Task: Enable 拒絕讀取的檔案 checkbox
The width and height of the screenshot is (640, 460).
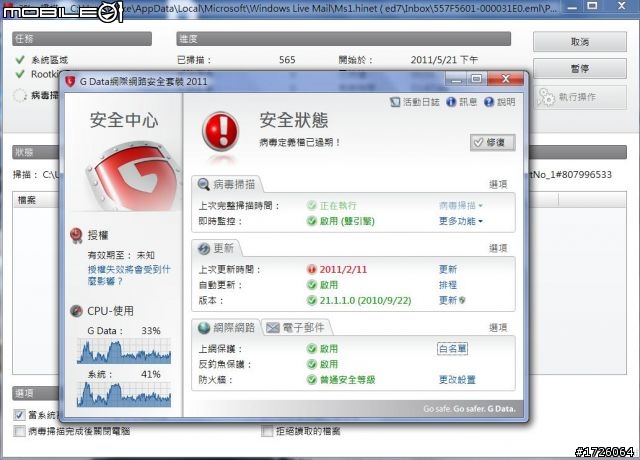Action: coord(267,431)
